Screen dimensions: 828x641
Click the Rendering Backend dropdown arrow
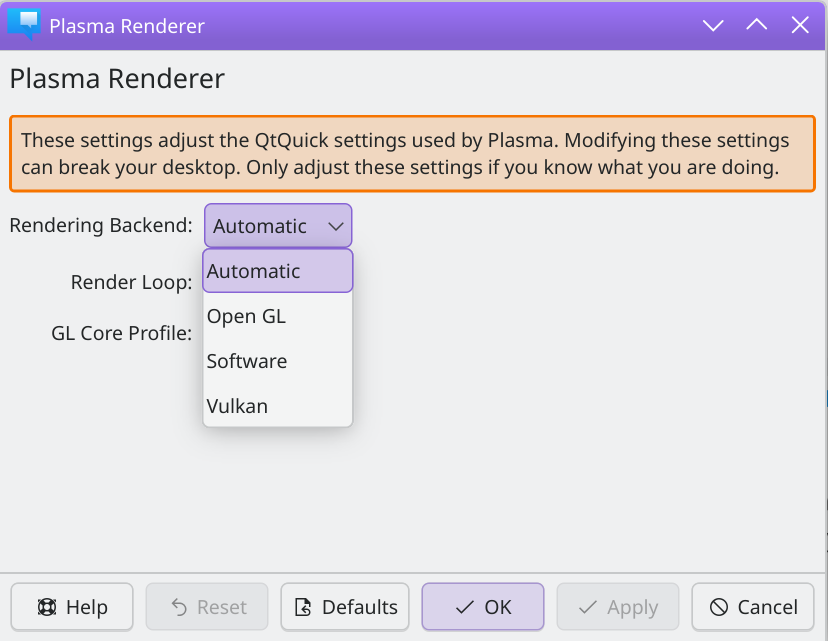click(x=336, y=227)
